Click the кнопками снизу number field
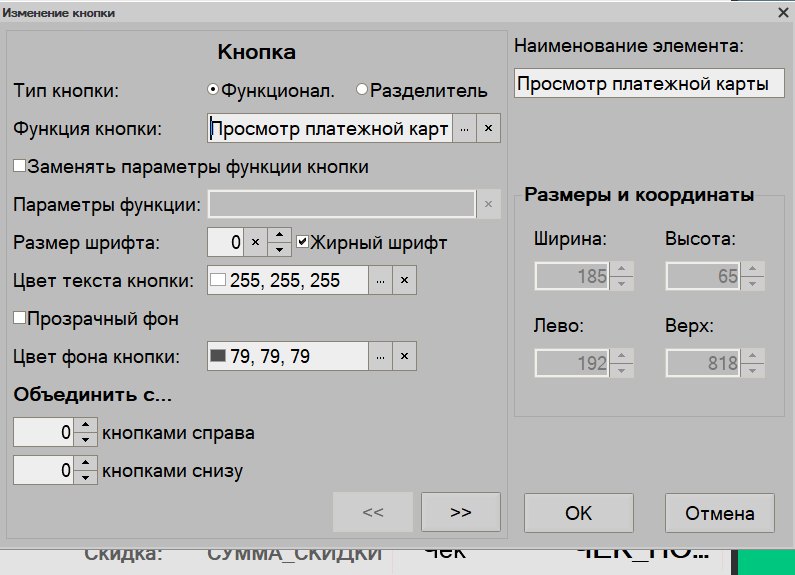 [44, 470]
